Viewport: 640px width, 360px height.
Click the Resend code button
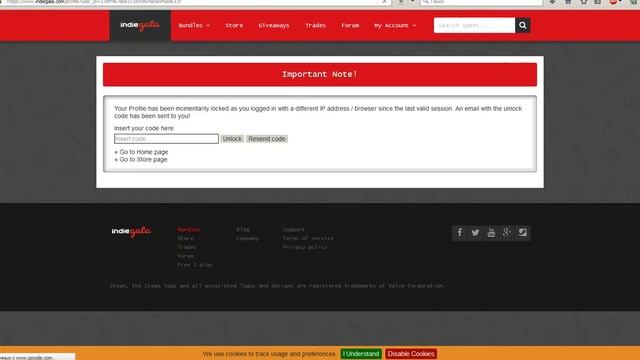coord(267,139)
